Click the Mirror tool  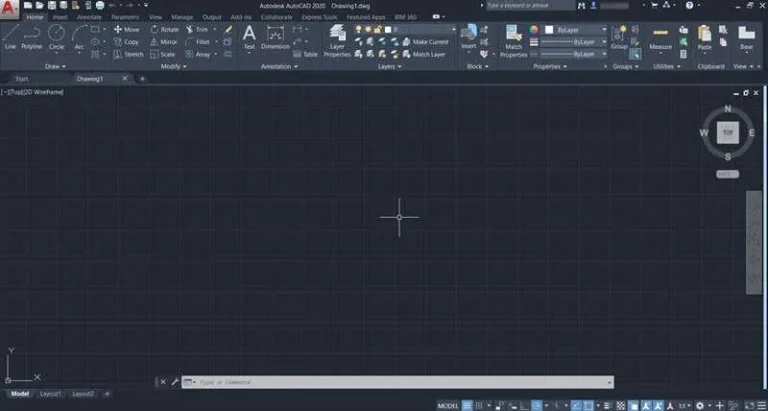coord(164,42)
